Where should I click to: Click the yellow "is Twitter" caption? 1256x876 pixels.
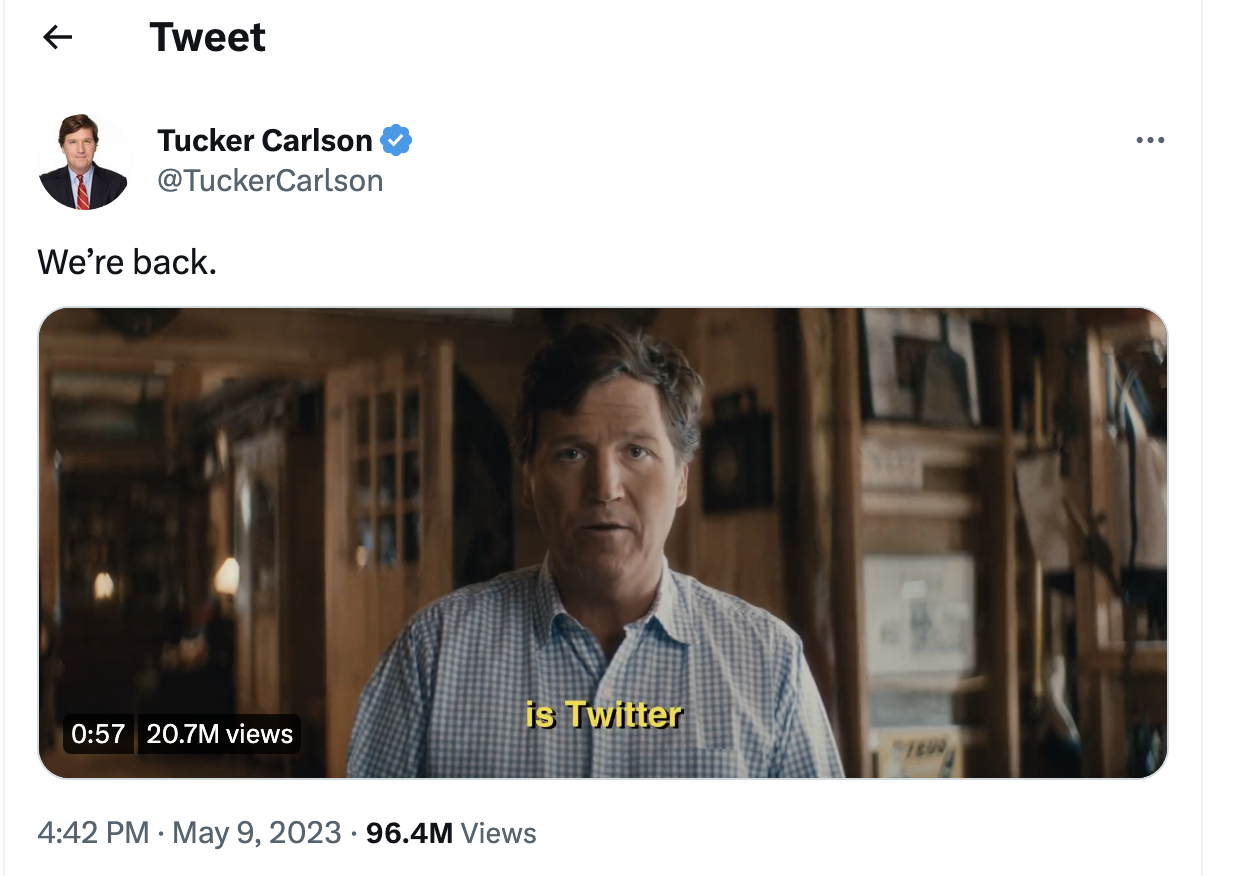tap(603, 714)
